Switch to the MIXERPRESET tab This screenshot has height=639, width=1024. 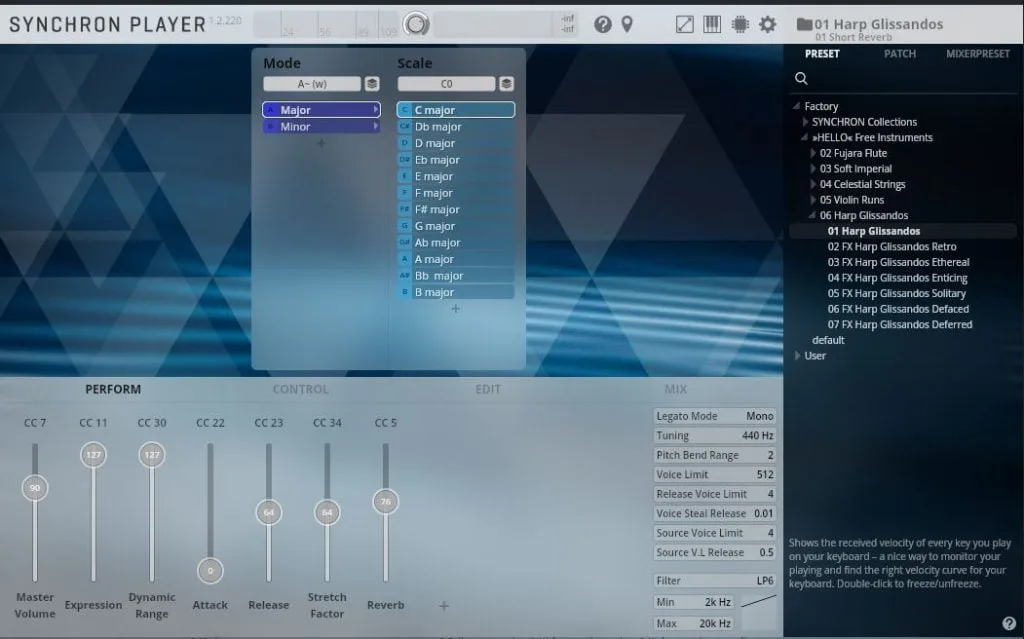click(x=977, y=54)
